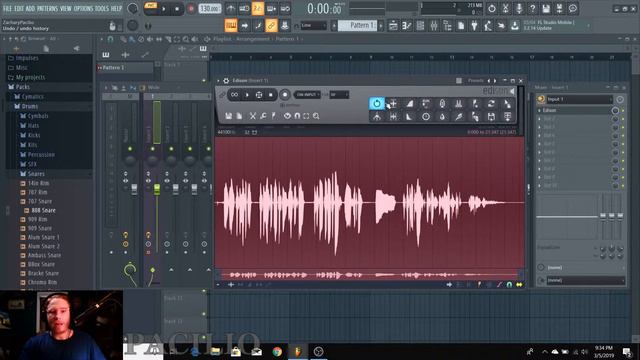The width and height of the screenshot is (640, 360).
Task: Click Edison brush clean-up icon
Action: tap(458, 117)
